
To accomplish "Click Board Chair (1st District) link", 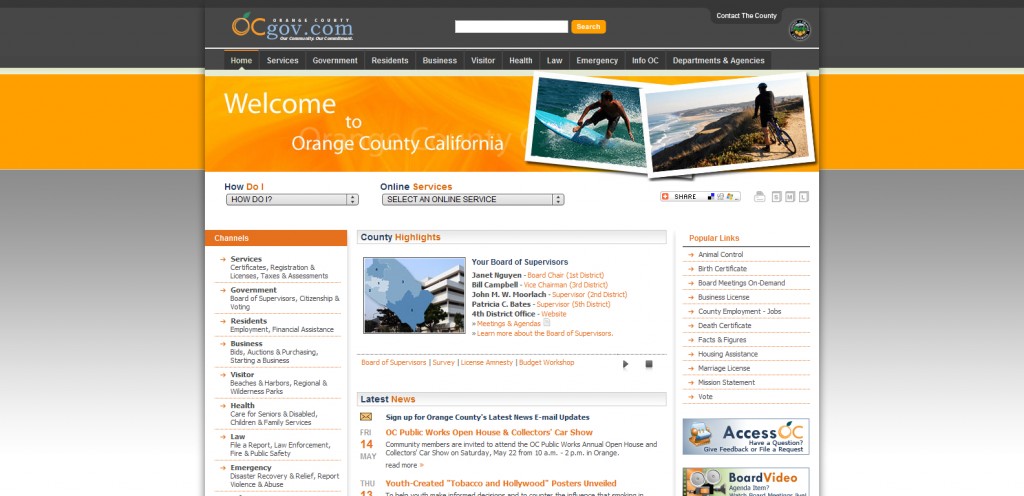I will (x=566, y=275).
